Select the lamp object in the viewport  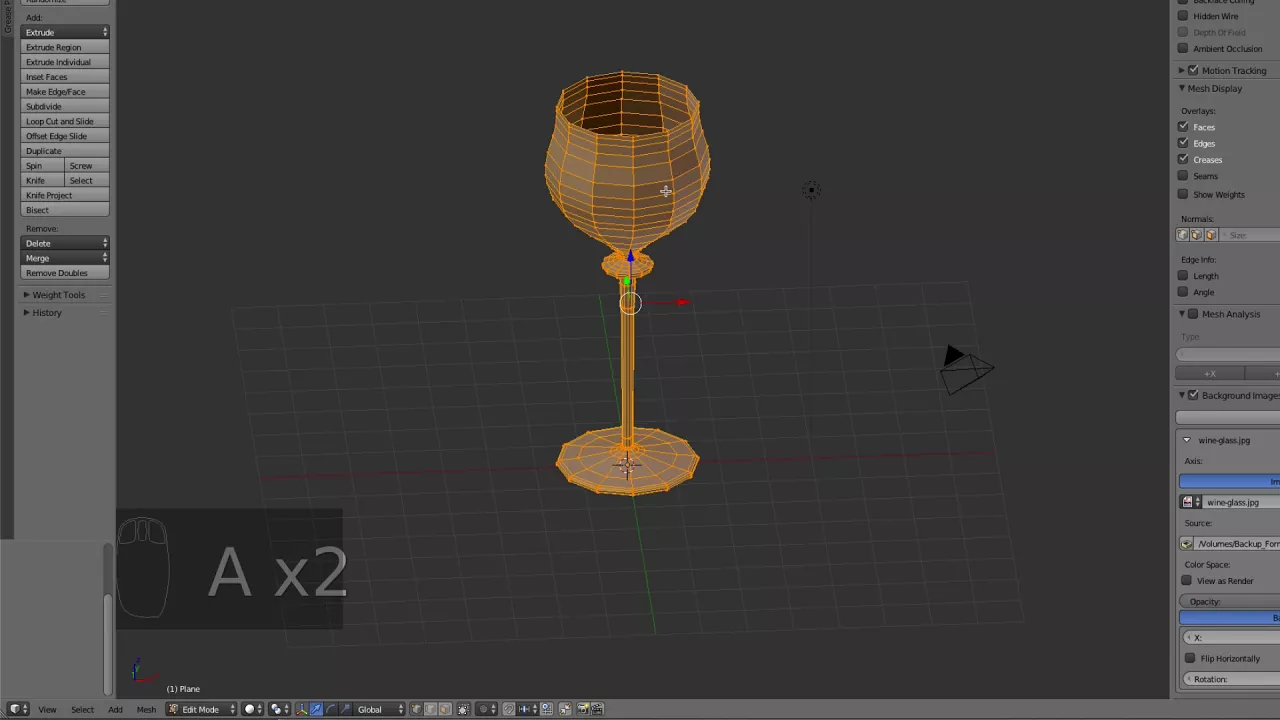tap(811, 190)
